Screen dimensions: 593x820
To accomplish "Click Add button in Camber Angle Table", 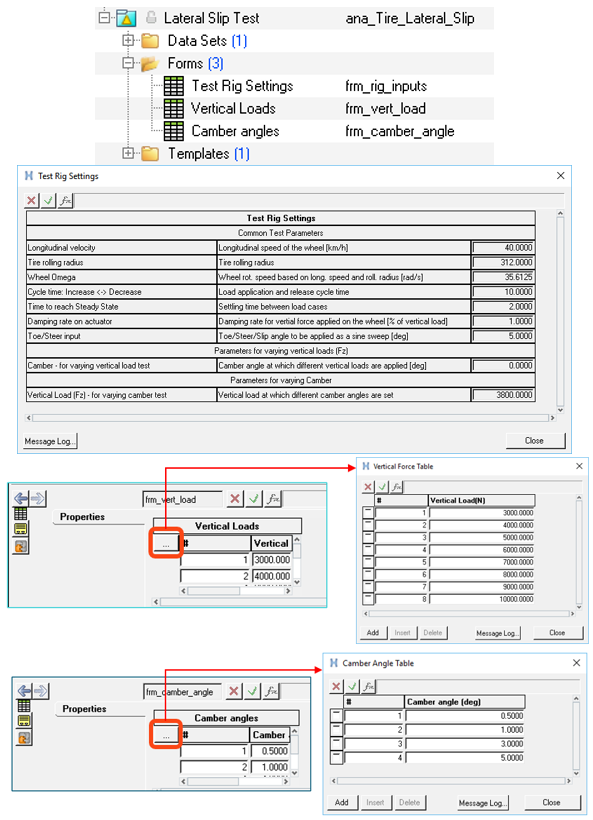I will (341, 802).
